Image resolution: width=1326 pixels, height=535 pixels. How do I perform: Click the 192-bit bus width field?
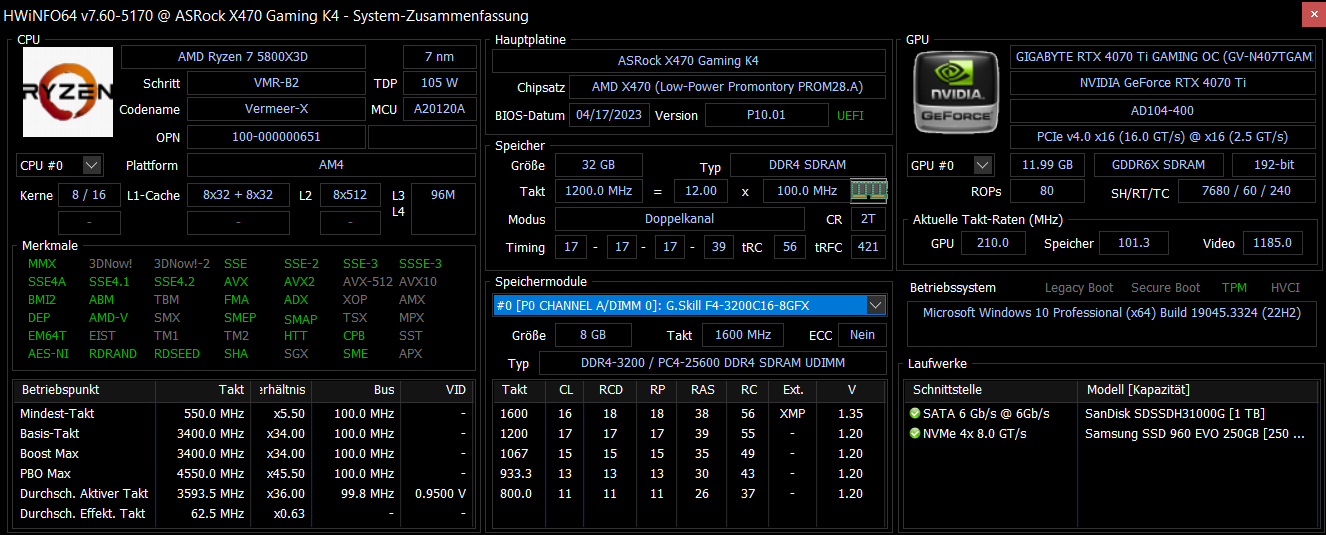(1274, 165)
